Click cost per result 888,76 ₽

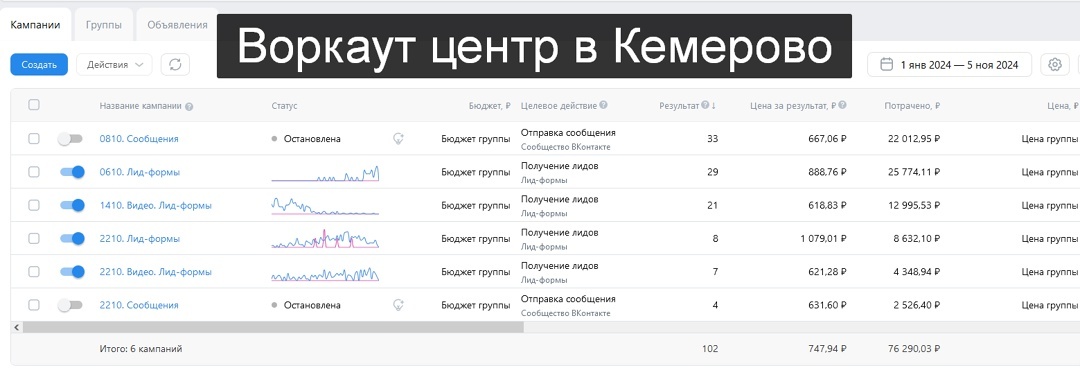(827, 172)
